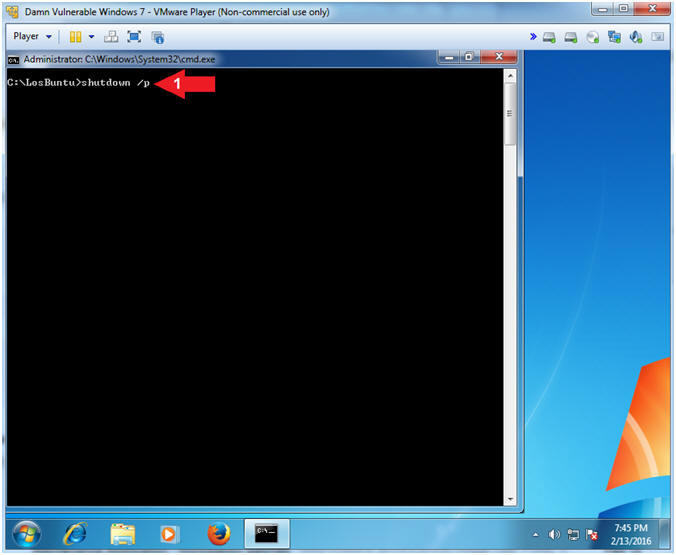Click the Unity mode toolbar icon
The width and height of the screenshot is (676, 555).
click(x=158, y=38)
